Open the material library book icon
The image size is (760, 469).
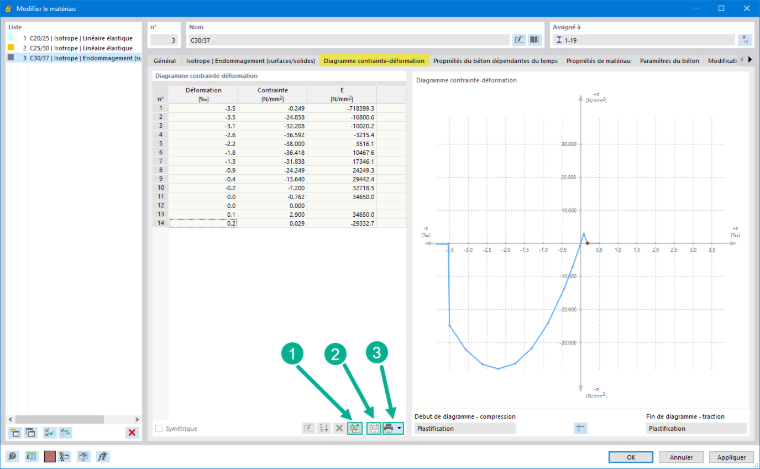[x=534, y=40]
